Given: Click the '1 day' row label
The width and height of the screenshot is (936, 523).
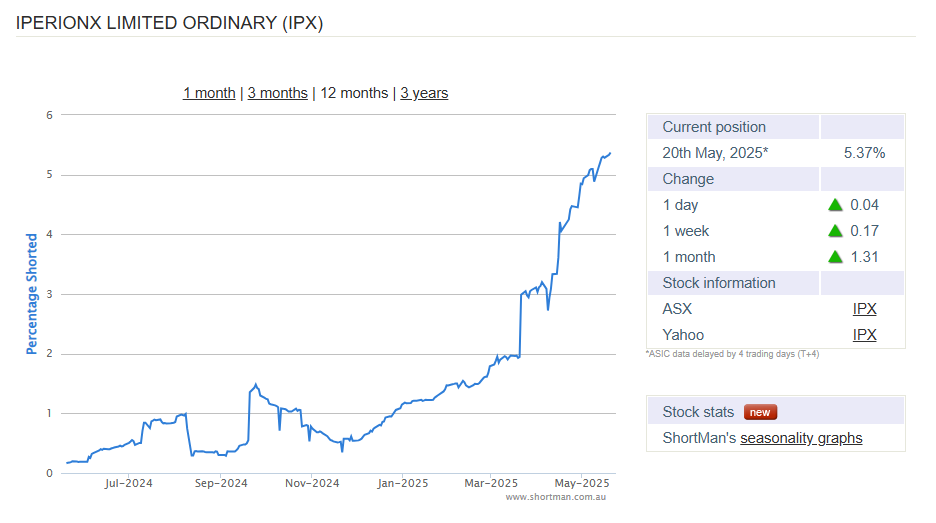Looking at the screenshot, I should 680,205.
